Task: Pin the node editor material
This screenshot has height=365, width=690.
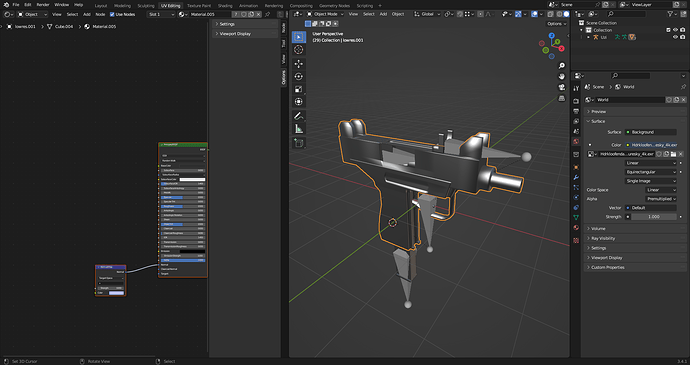Action: (267, 14)
